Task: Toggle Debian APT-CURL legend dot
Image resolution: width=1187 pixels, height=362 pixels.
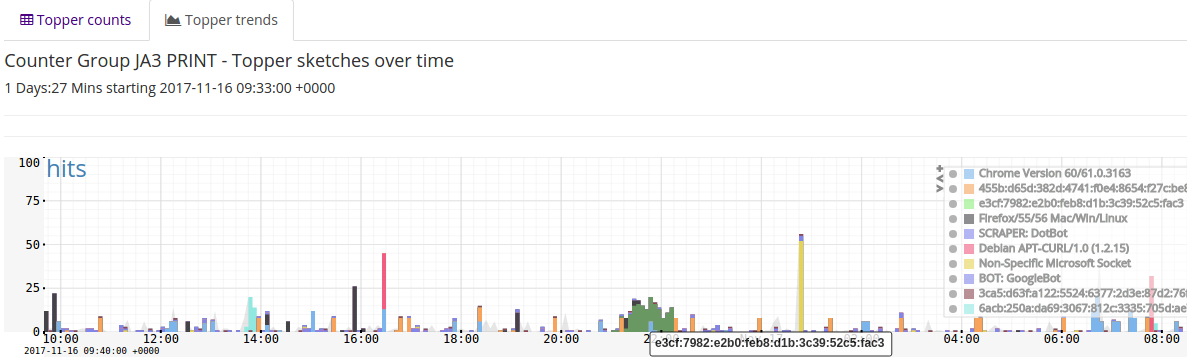Action: [x=953, y=248]
